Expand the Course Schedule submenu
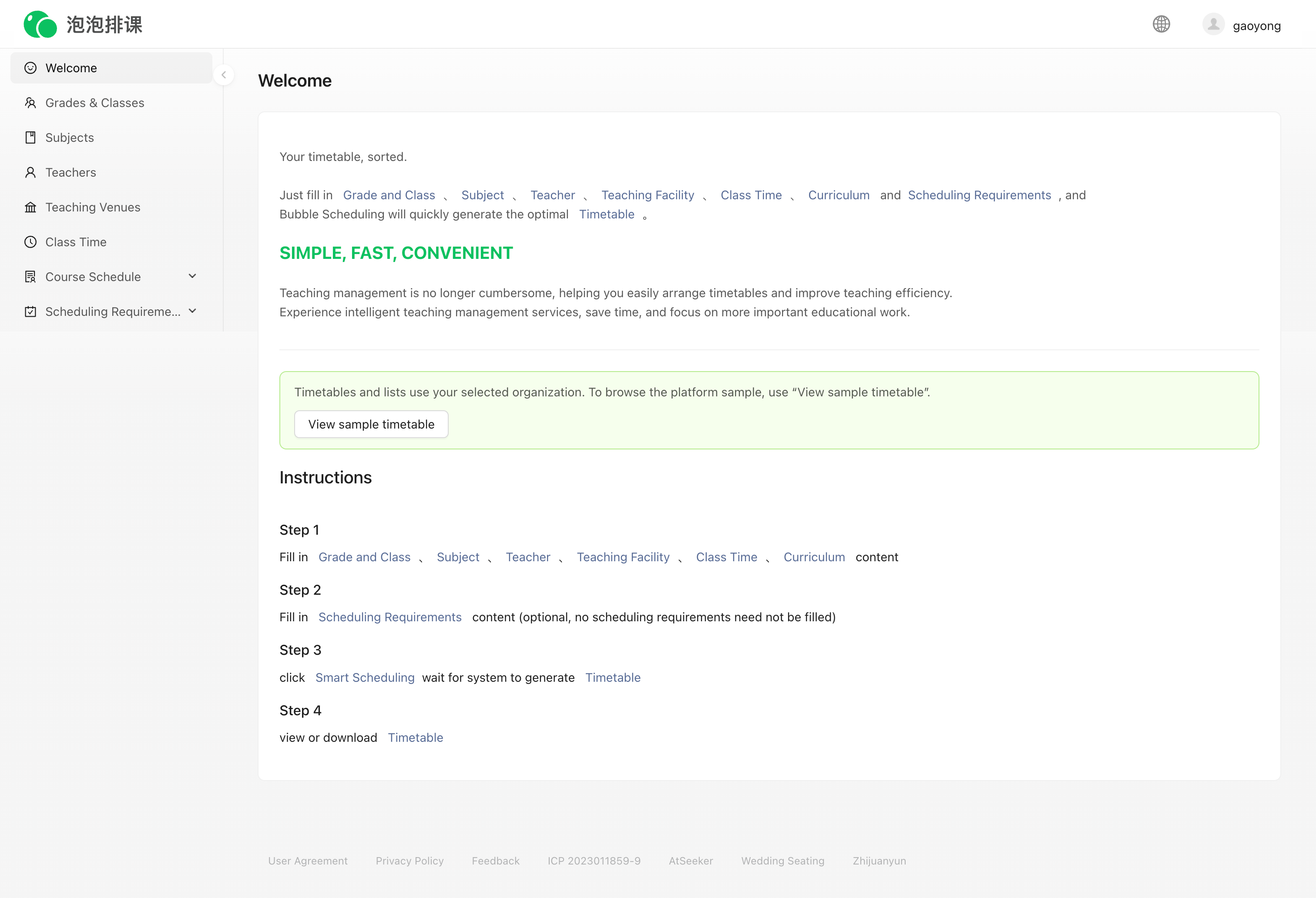 pos(192,276)
